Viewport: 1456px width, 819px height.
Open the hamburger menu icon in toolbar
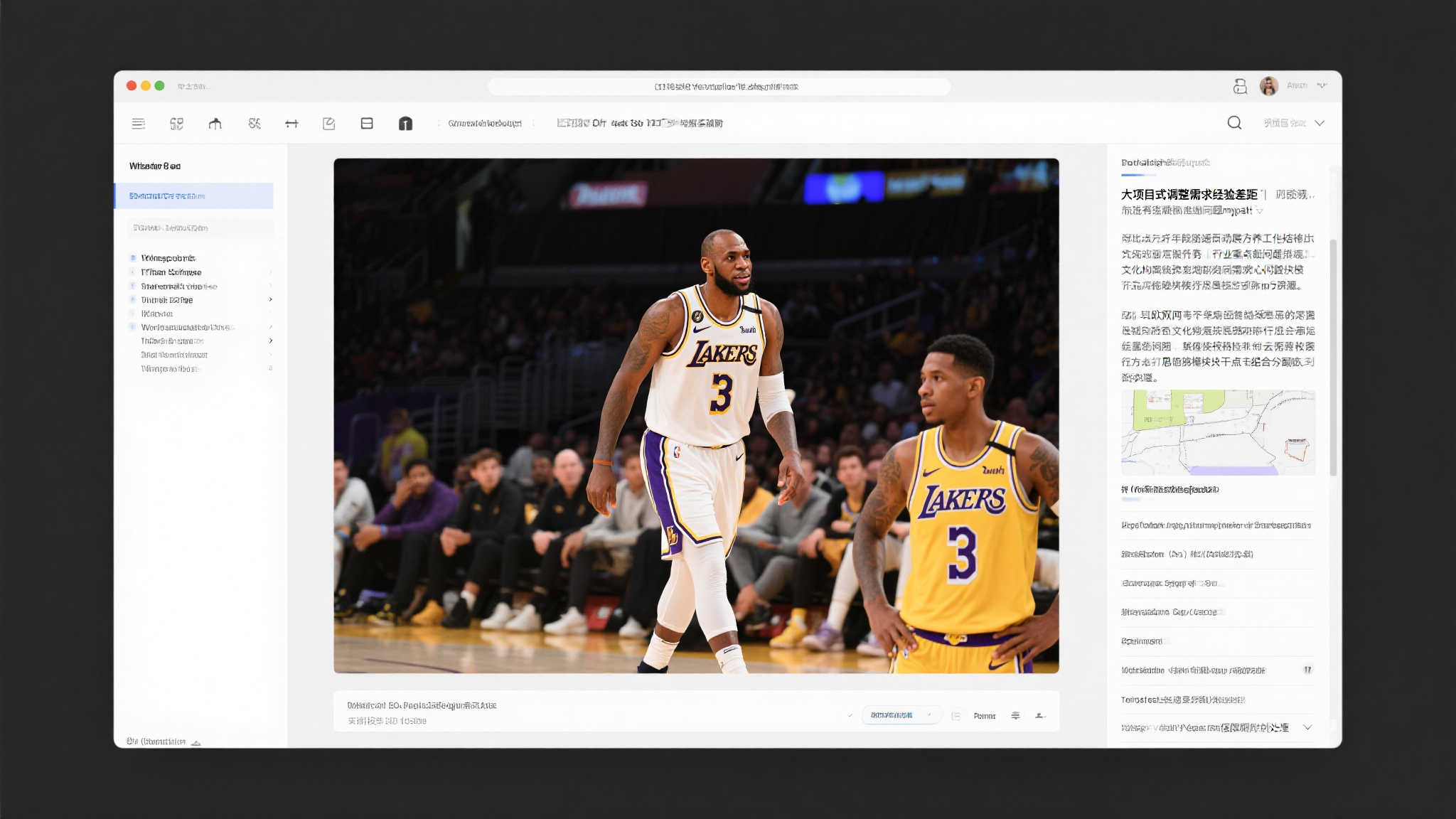click(x=138, y=124)
